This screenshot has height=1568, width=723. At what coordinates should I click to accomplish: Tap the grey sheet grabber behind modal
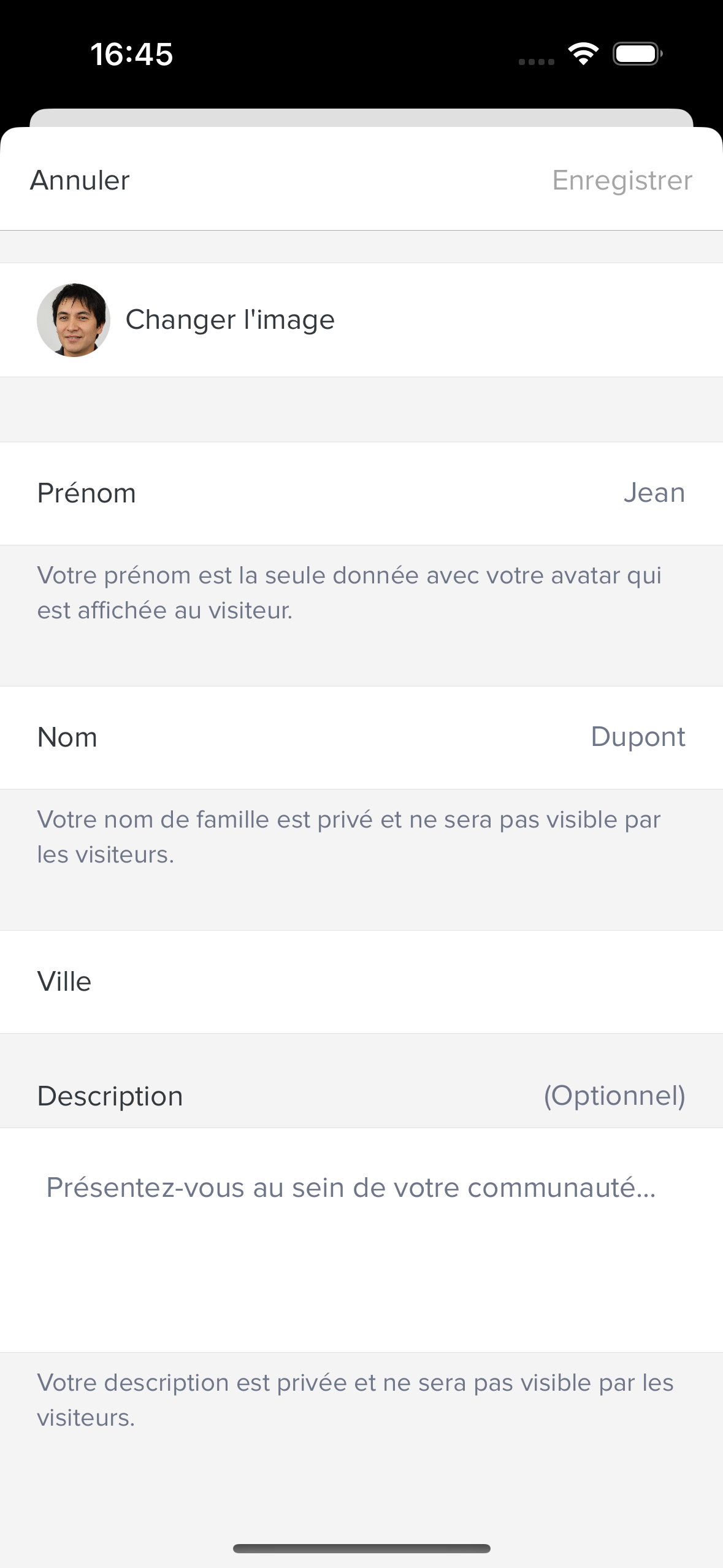(361, 118)
